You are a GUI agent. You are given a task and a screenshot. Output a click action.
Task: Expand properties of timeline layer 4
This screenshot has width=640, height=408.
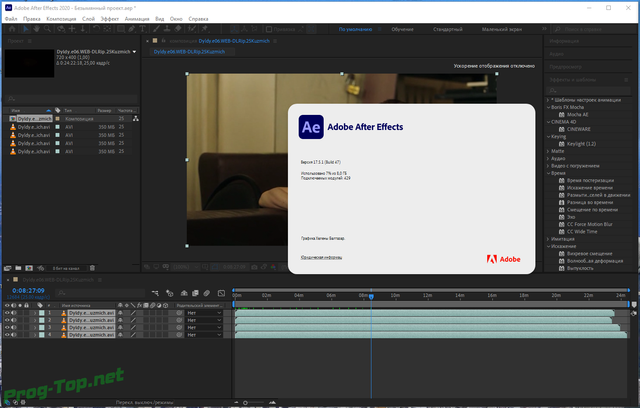pyautogui.click(x=35, y=335)
